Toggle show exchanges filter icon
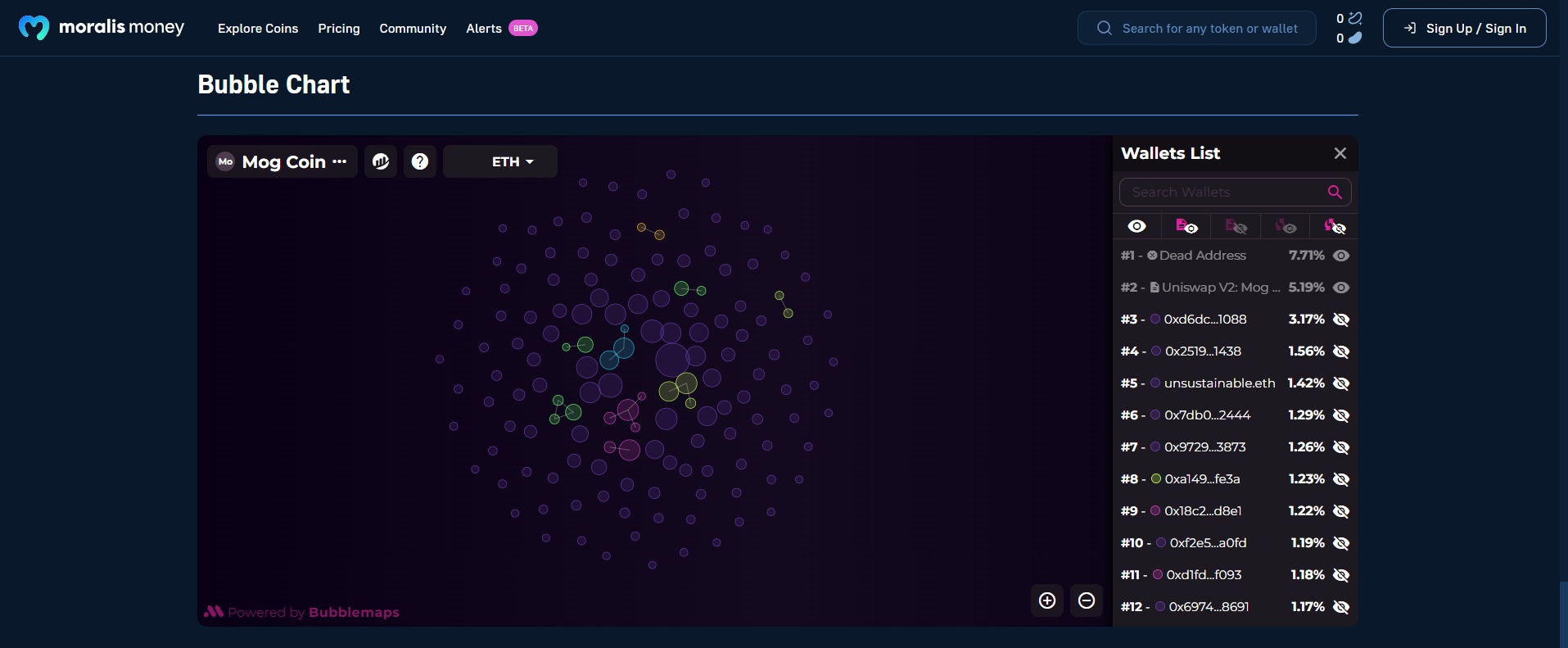This screenshot has height=648, width=1568. point(1286,226)
